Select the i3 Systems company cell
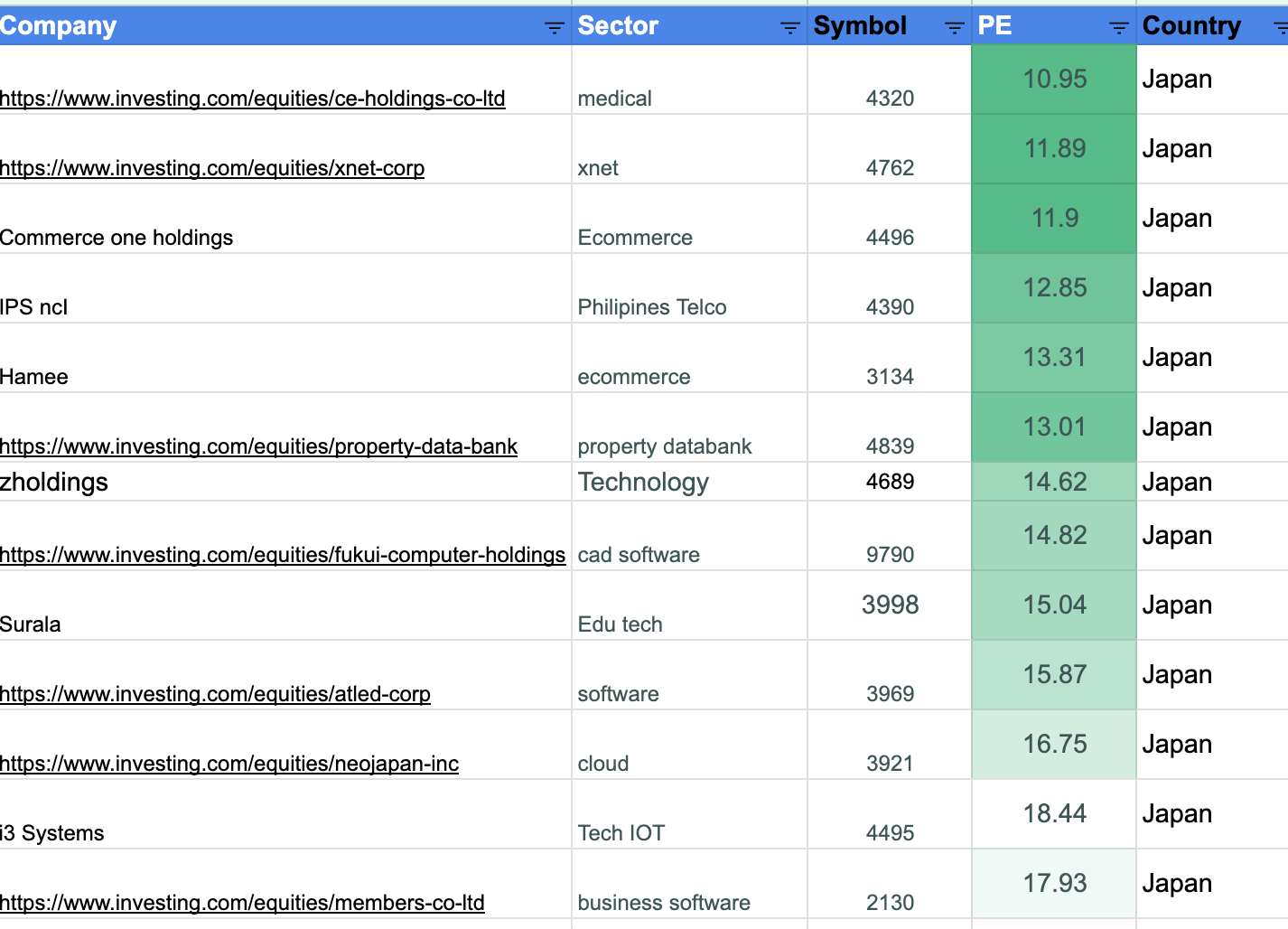The image size is (1288, 929). point(285,814)
